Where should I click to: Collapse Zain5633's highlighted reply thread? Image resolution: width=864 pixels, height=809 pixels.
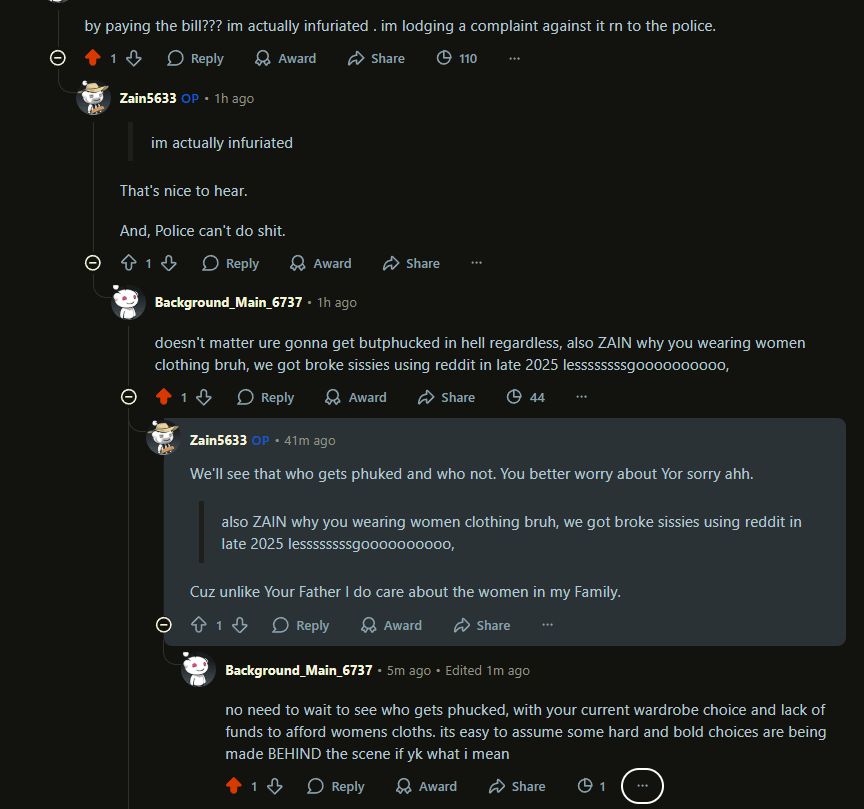[x=163, y=625]
